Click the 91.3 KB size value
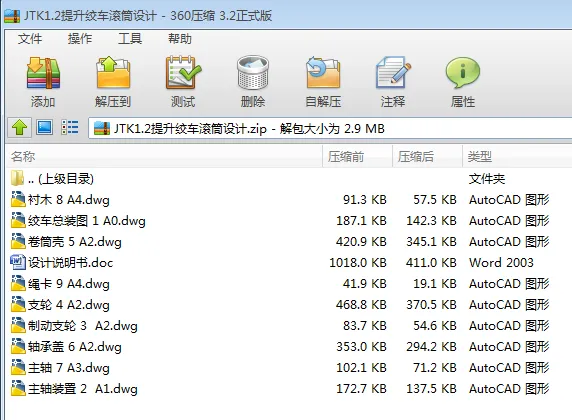The width and height of the screenshot is (572, 420). (x=365, y=200)
